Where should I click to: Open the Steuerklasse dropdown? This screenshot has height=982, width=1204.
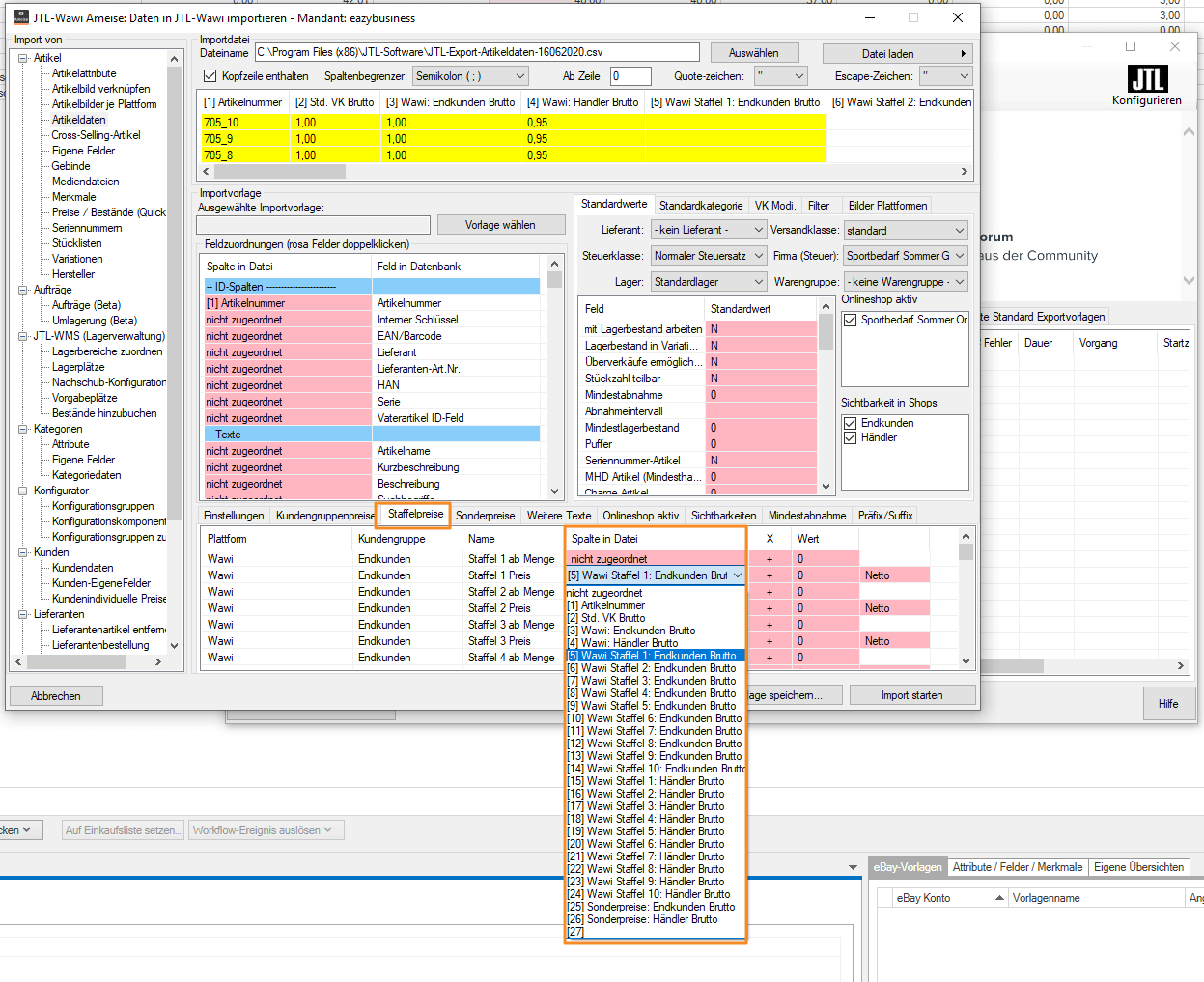tap(709, 256)
